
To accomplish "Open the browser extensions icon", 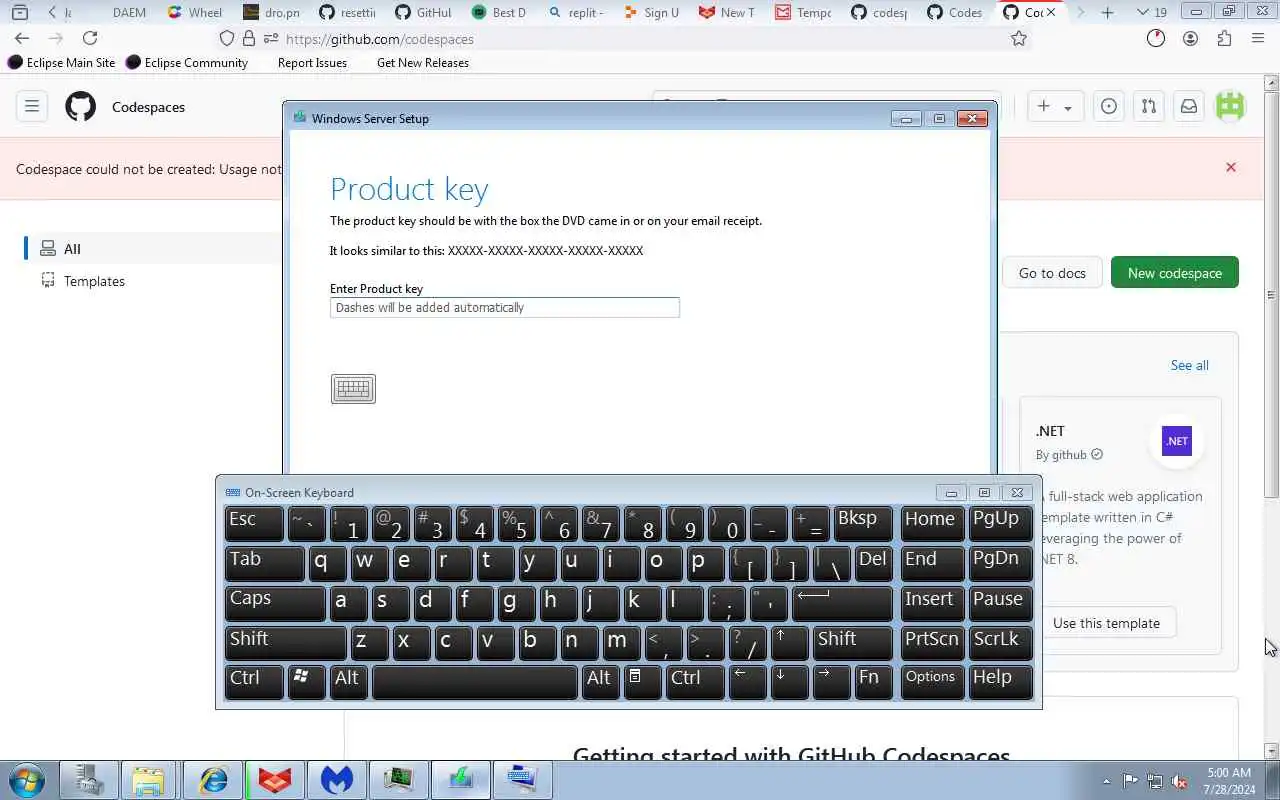I will [1224, 38].
